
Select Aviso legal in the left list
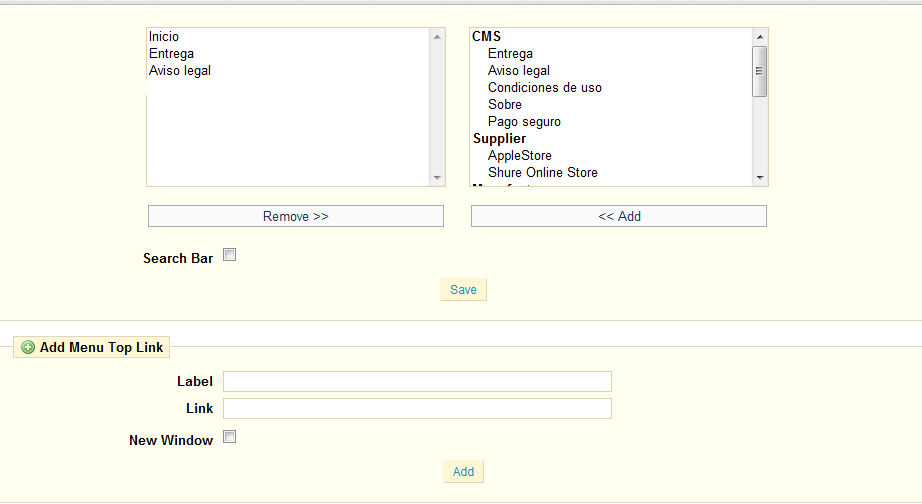pyautogui.click(x=179, y=71)
